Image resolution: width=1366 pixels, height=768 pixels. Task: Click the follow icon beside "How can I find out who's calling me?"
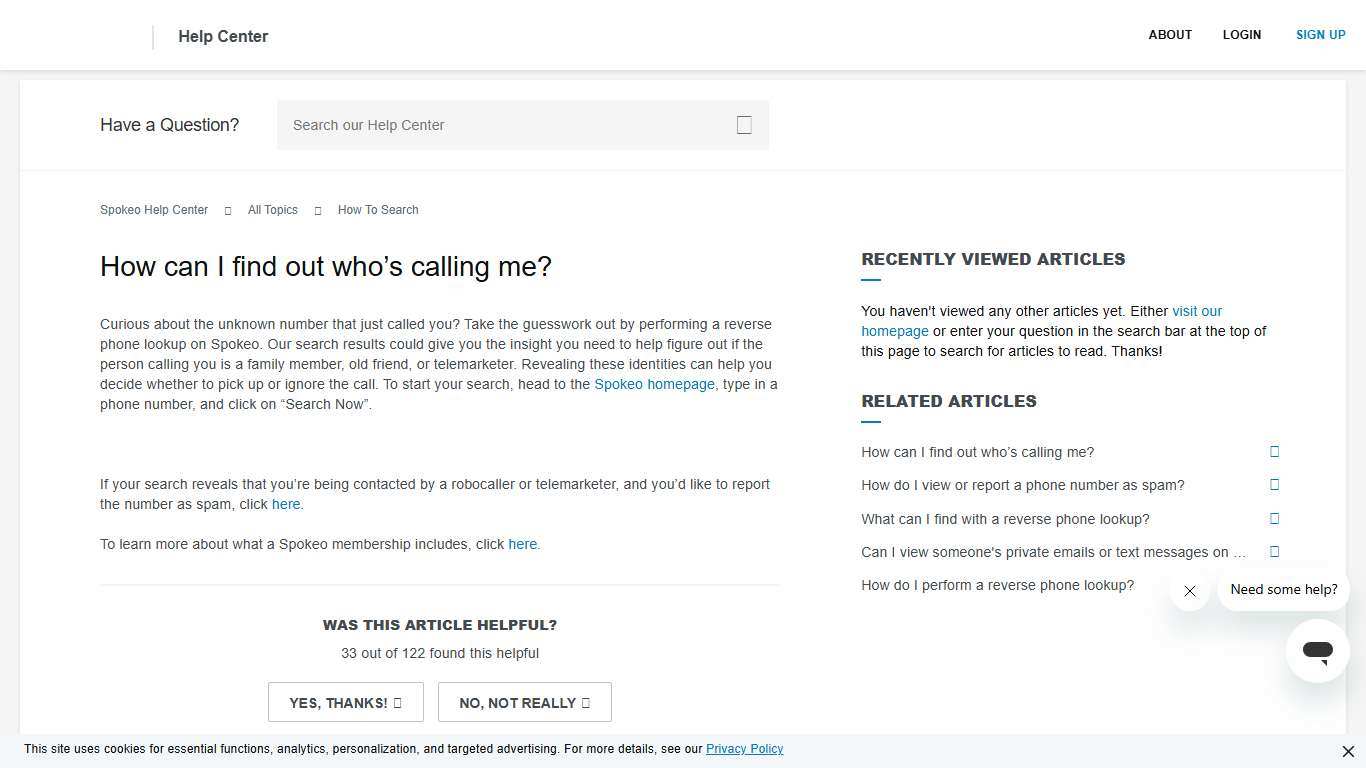tap(1274, 451)
